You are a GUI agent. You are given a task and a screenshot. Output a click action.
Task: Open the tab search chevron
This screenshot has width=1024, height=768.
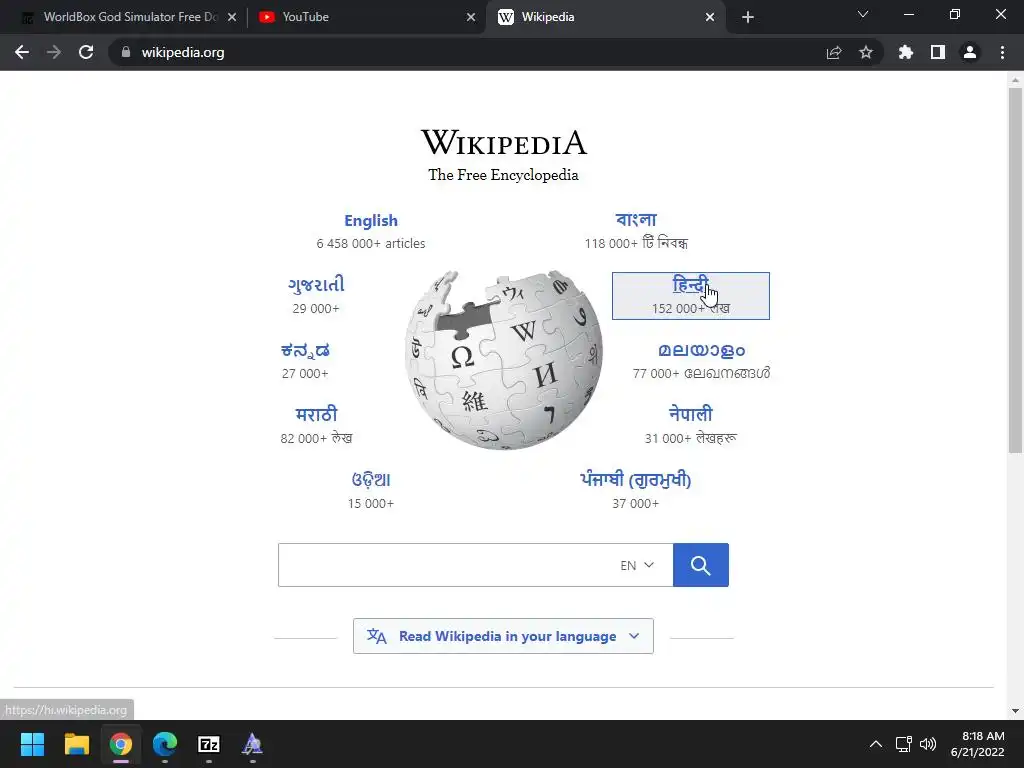[x=863, y=14]
